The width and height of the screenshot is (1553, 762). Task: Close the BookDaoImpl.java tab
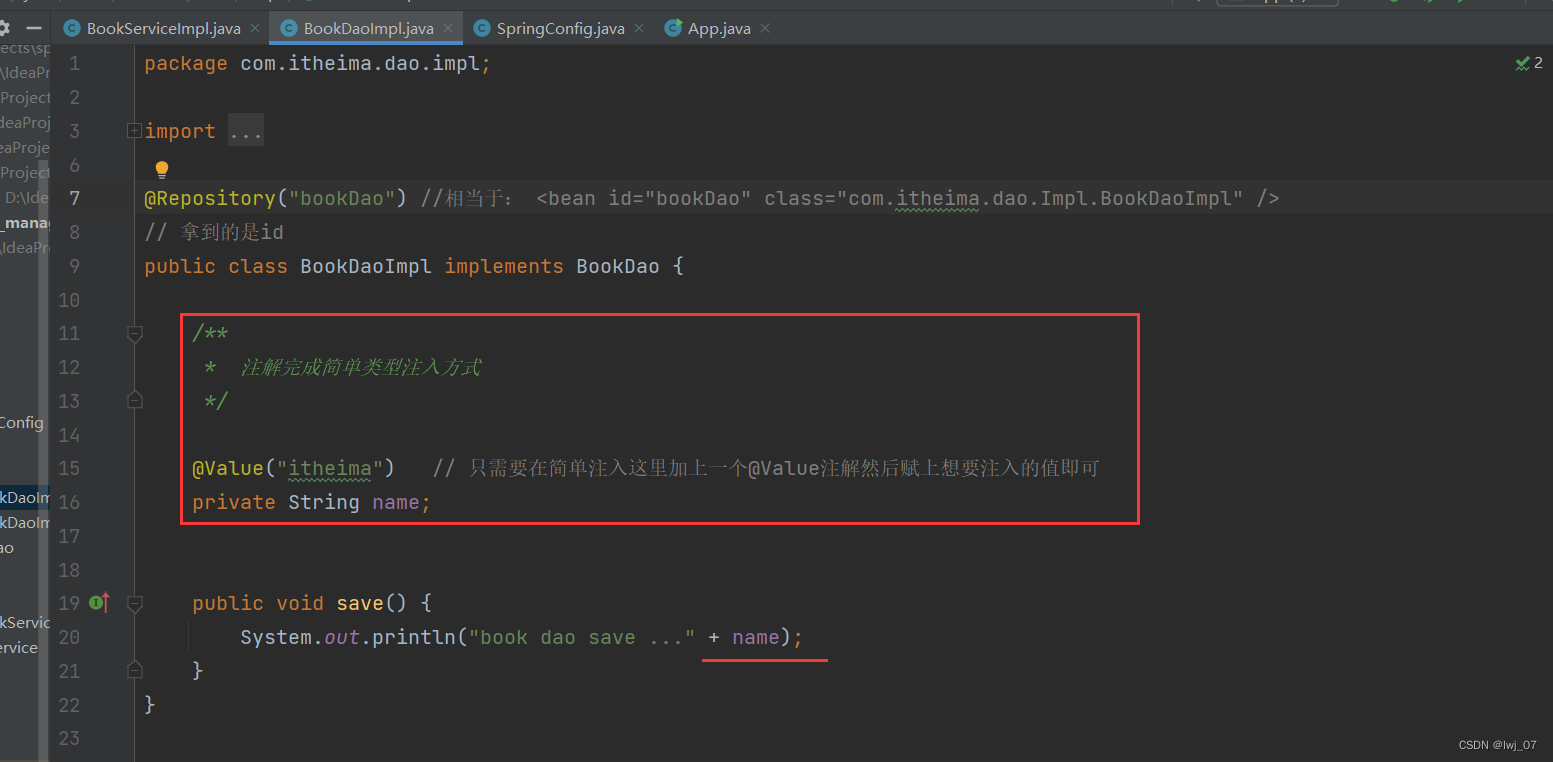[x=447, y=28]
